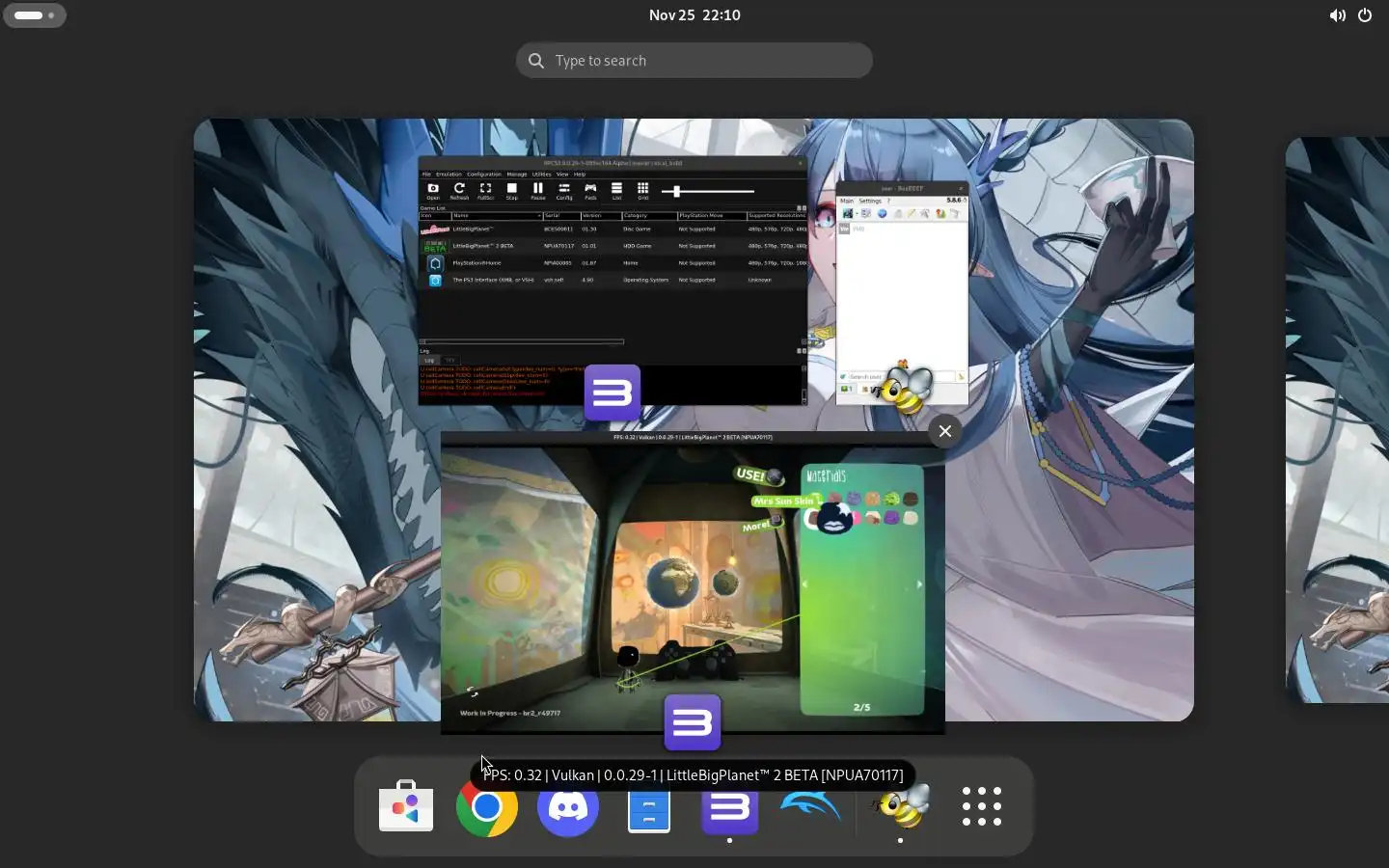1389x868 pixels.
Task: Switch to Grid view in the RPCS3 toolbar
Action: click(642, 191)
